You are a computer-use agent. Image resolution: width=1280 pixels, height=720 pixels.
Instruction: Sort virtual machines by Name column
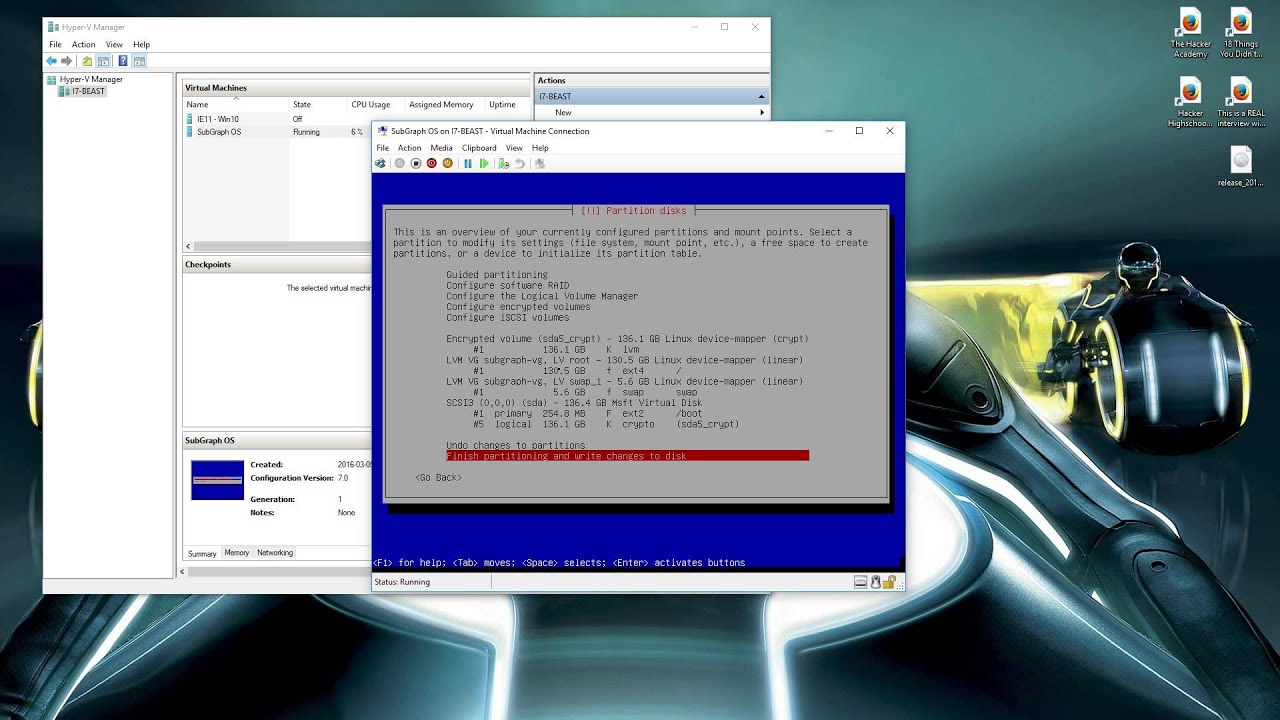tap(236, 104)
